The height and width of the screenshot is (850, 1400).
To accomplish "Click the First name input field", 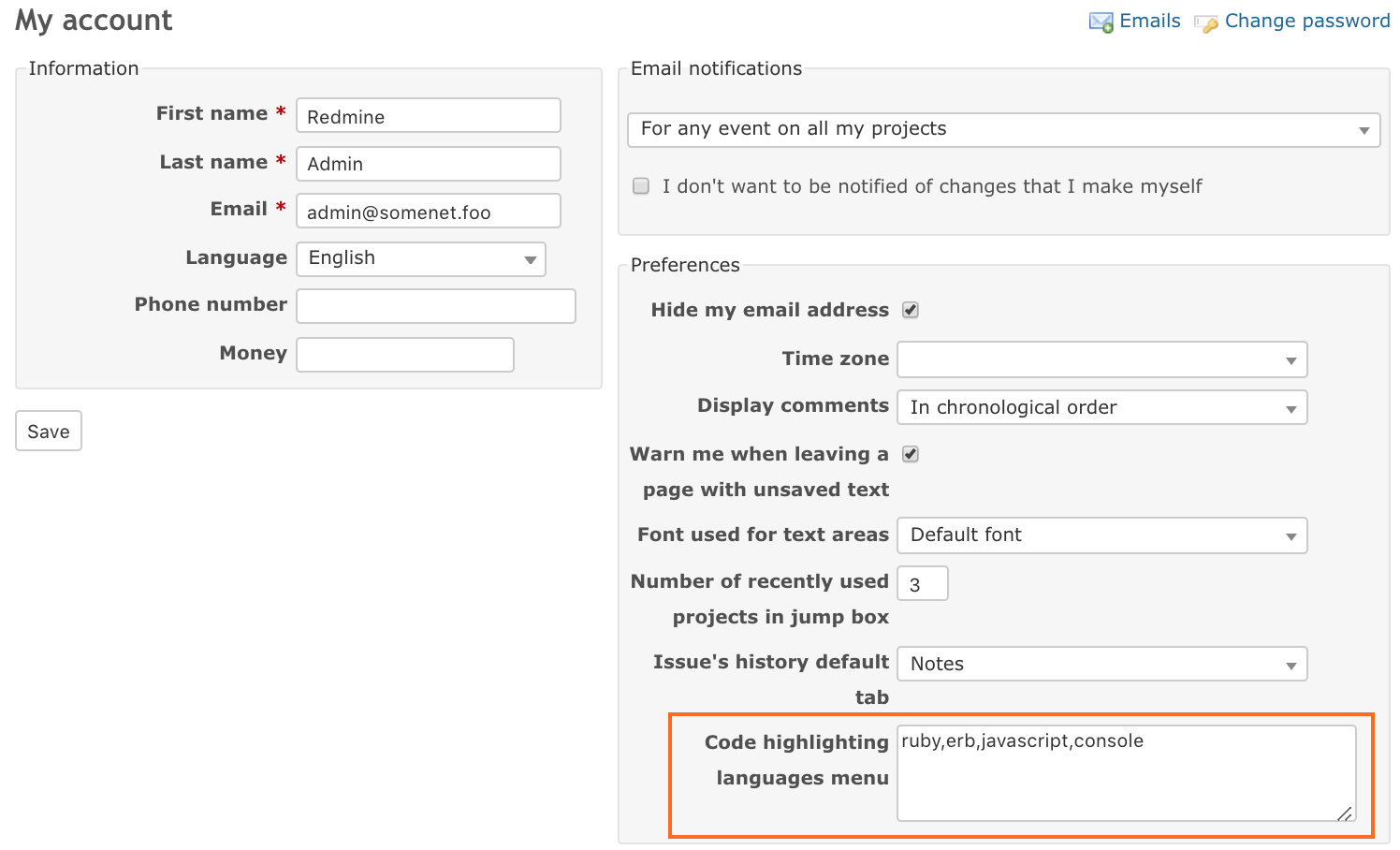I will pyautogui.click(x=429, y=116).
